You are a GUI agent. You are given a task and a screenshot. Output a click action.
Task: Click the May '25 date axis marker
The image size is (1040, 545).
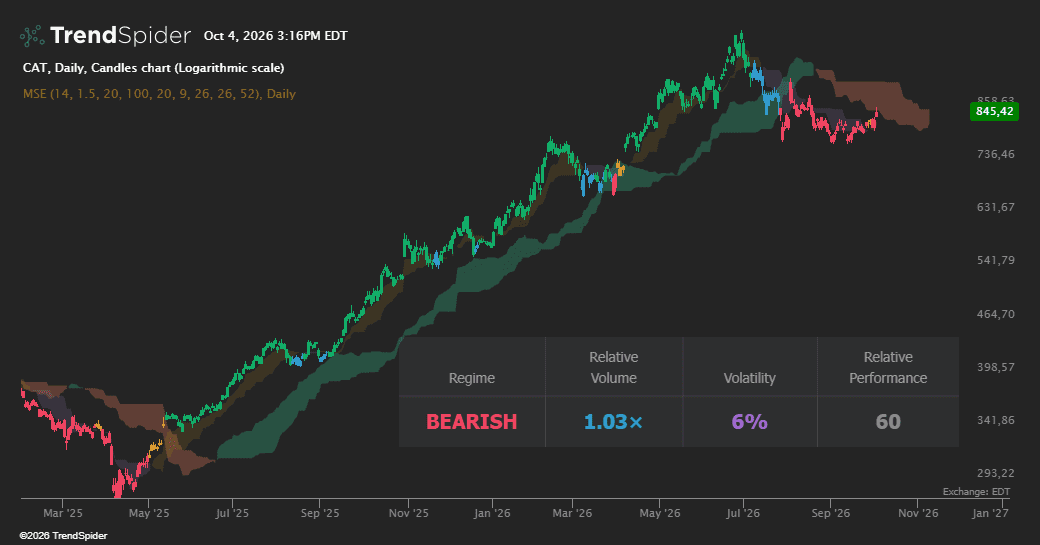[149, 513]
